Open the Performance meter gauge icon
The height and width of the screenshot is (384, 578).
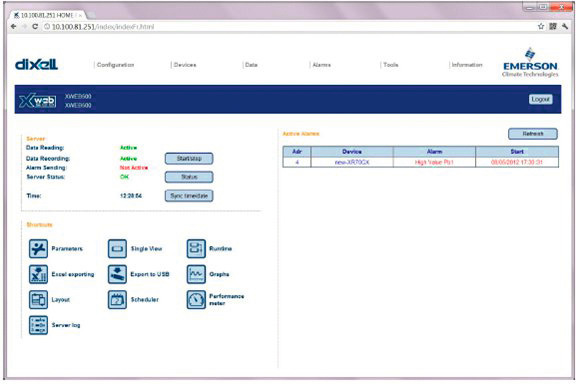click(x=196, y=300)
